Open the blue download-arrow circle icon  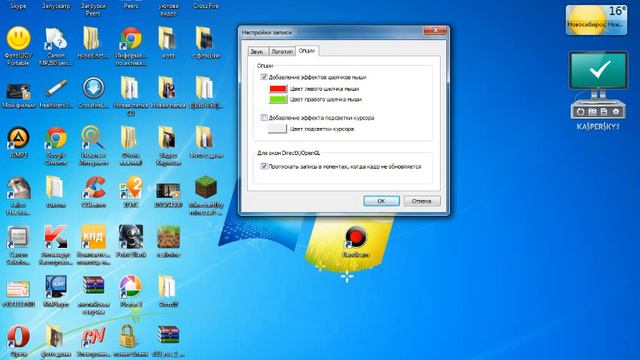coord(93,88)
